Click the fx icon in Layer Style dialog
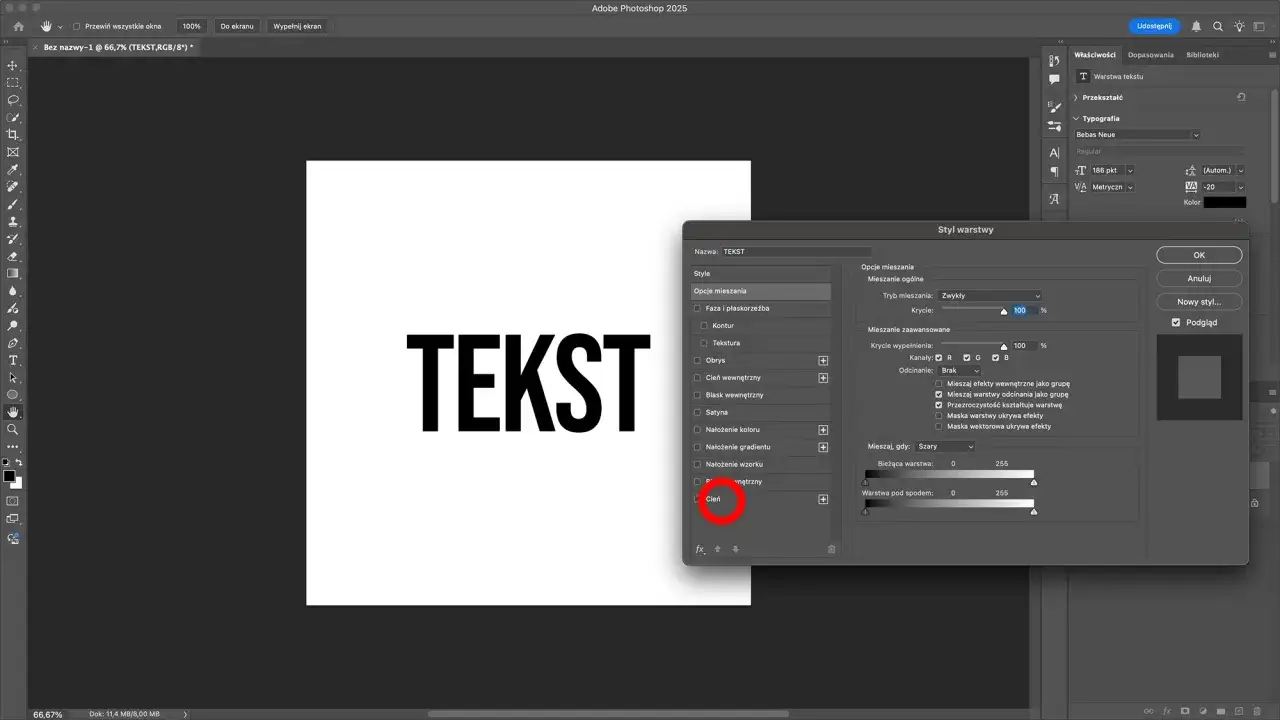Screen dimensions: 1280x720 pos(699,548)
